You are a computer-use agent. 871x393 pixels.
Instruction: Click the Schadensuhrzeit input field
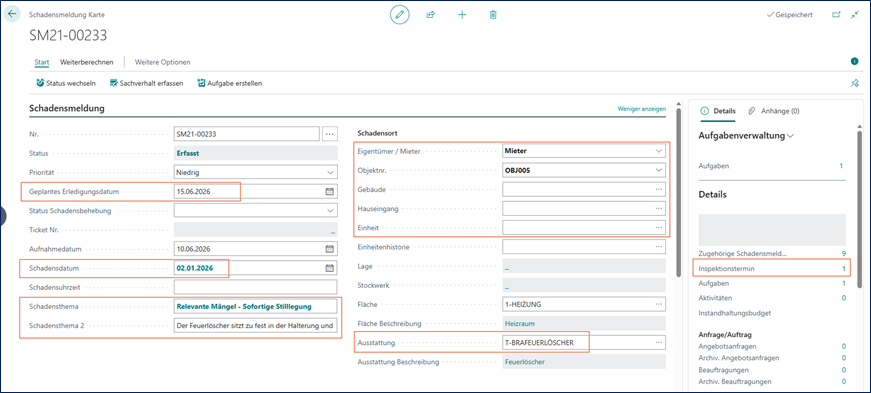pyautogui.click(x=256, y=287)
